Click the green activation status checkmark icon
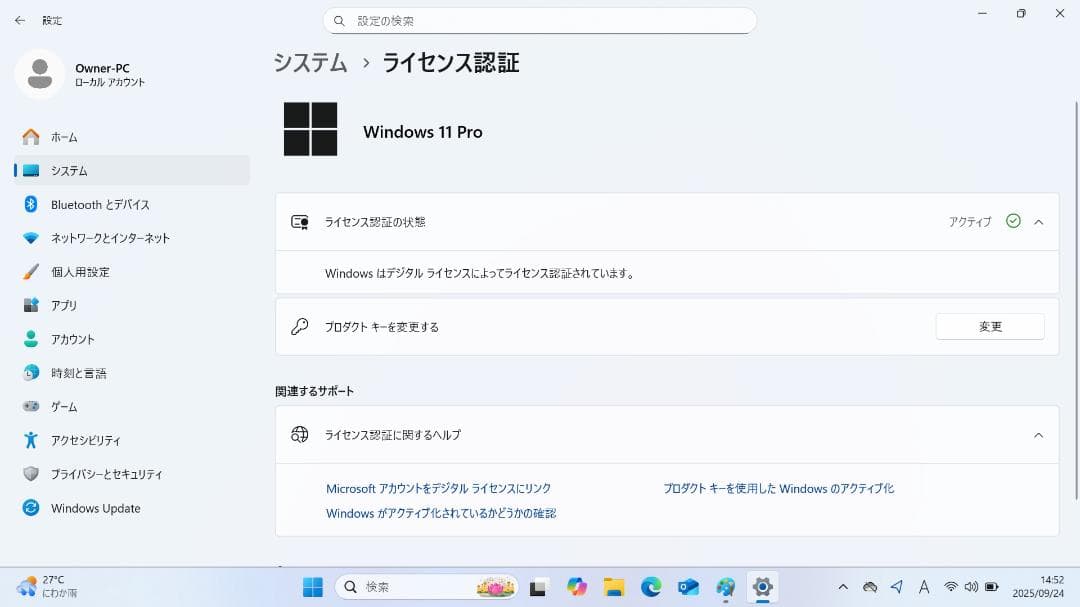The width and height of the screenshot is (1080, 607). 1013,222
